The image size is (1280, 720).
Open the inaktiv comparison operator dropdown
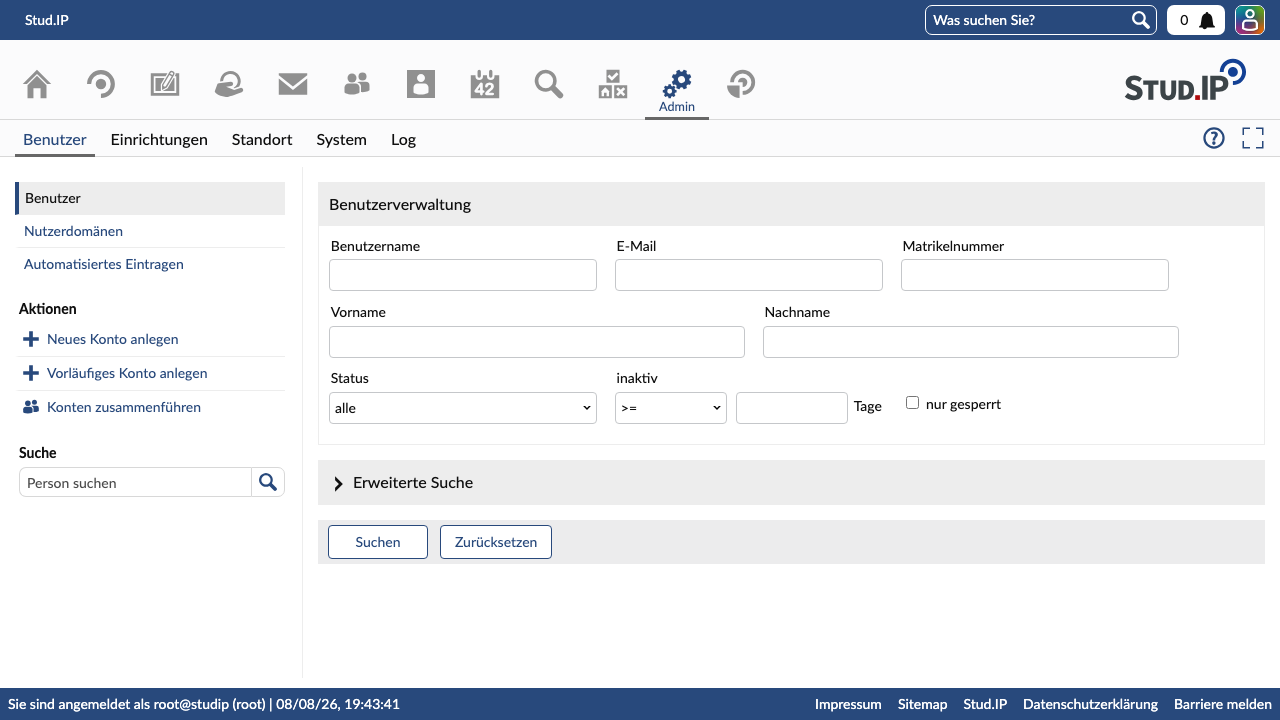[671, 408]
